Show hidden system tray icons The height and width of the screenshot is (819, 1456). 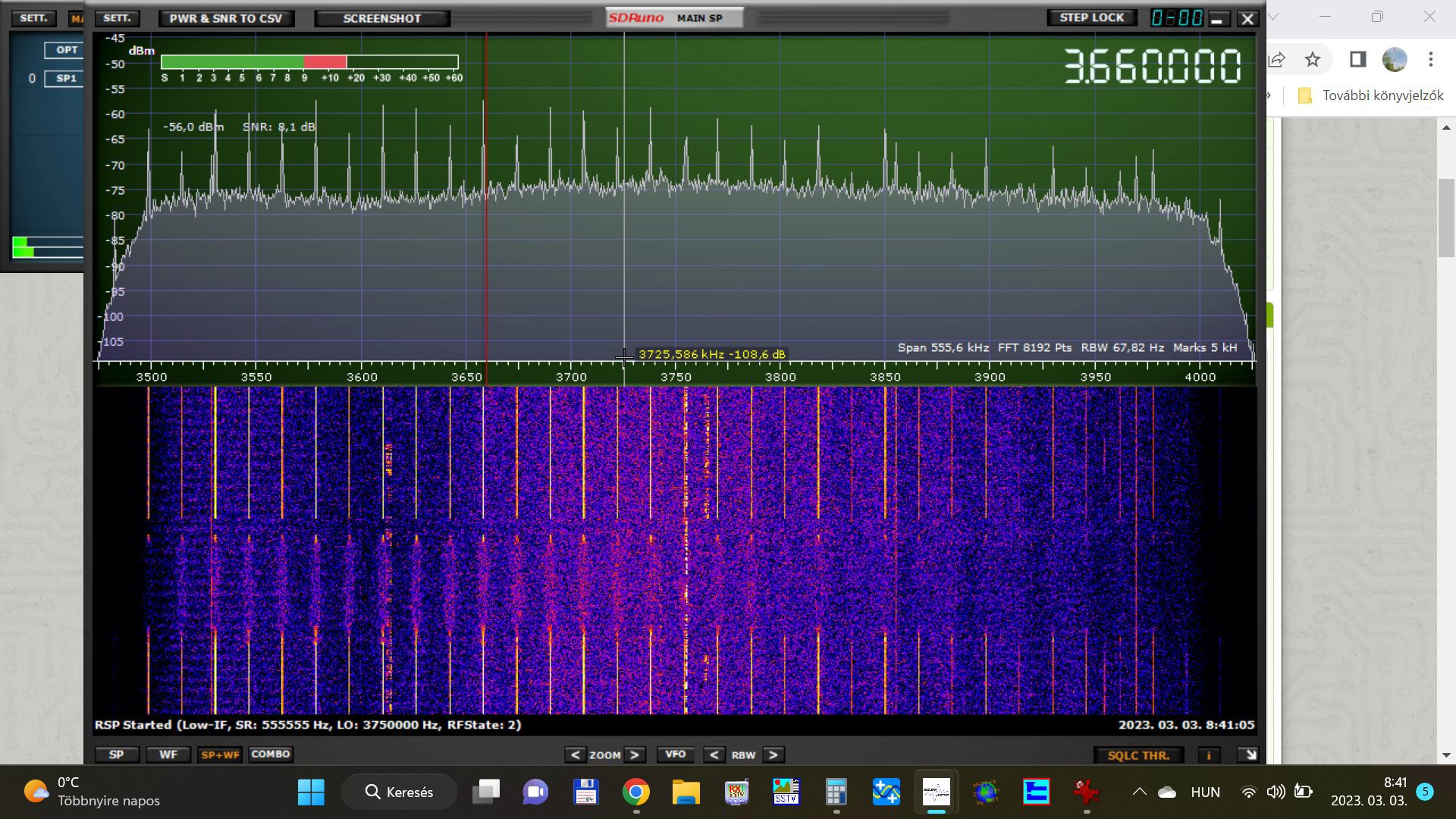pyautogui.click(x=1139, y=792)
